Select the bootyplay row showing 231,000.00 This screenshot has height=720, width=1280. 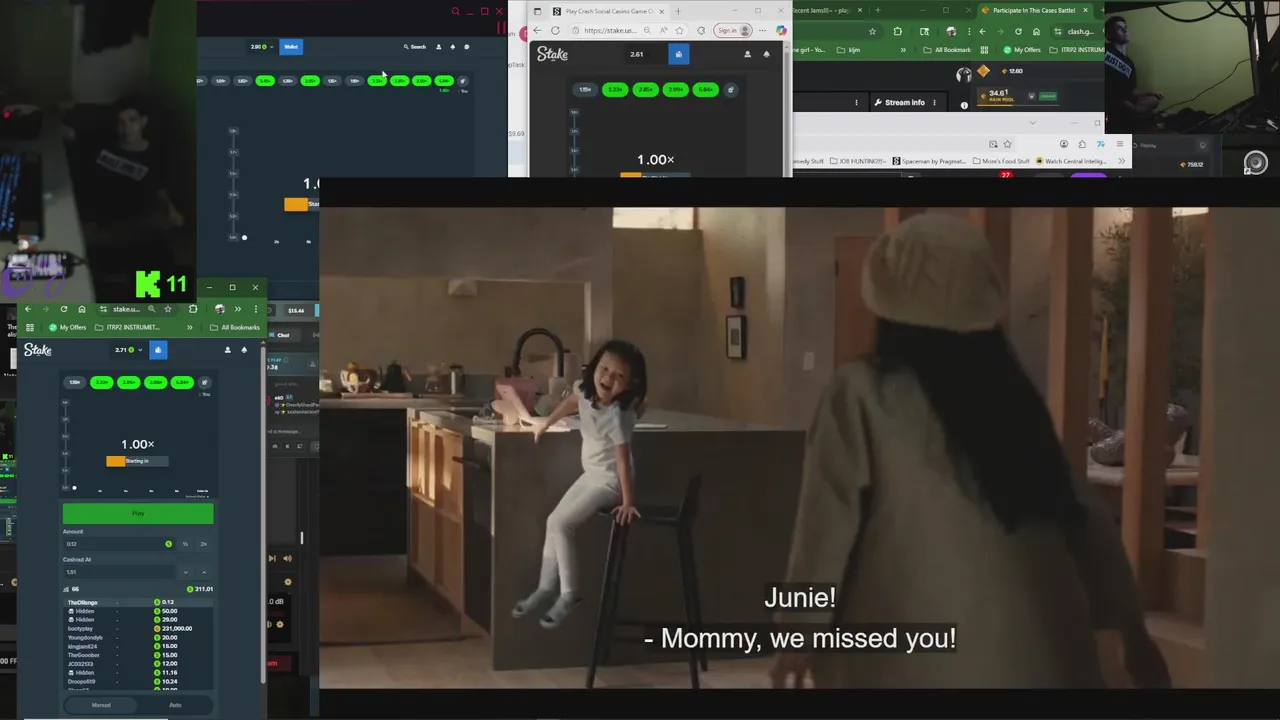[x=138, y=628]
